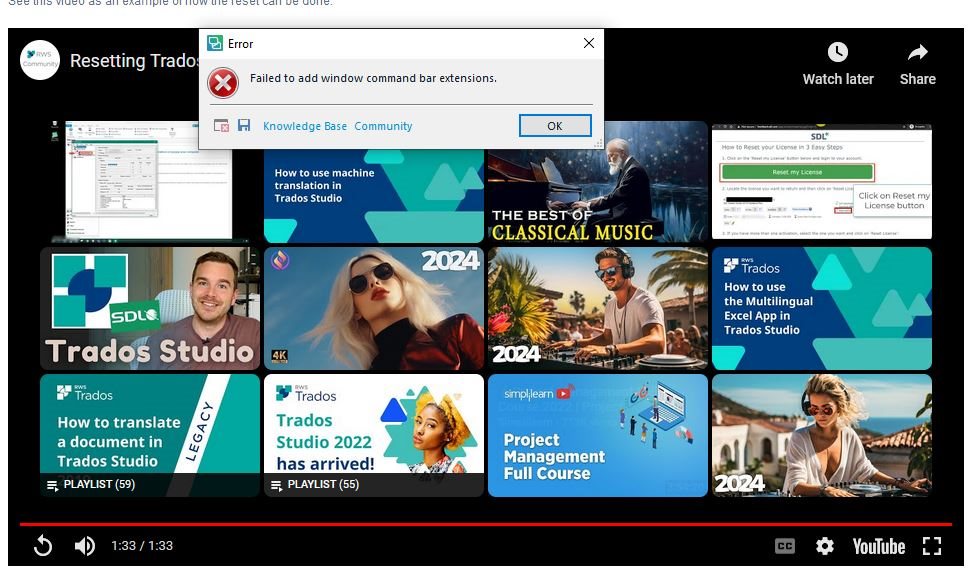Share the YouTube video
The height and width of the screenshot is (572, 968).
pyautogui.click(x=917, y=64)
